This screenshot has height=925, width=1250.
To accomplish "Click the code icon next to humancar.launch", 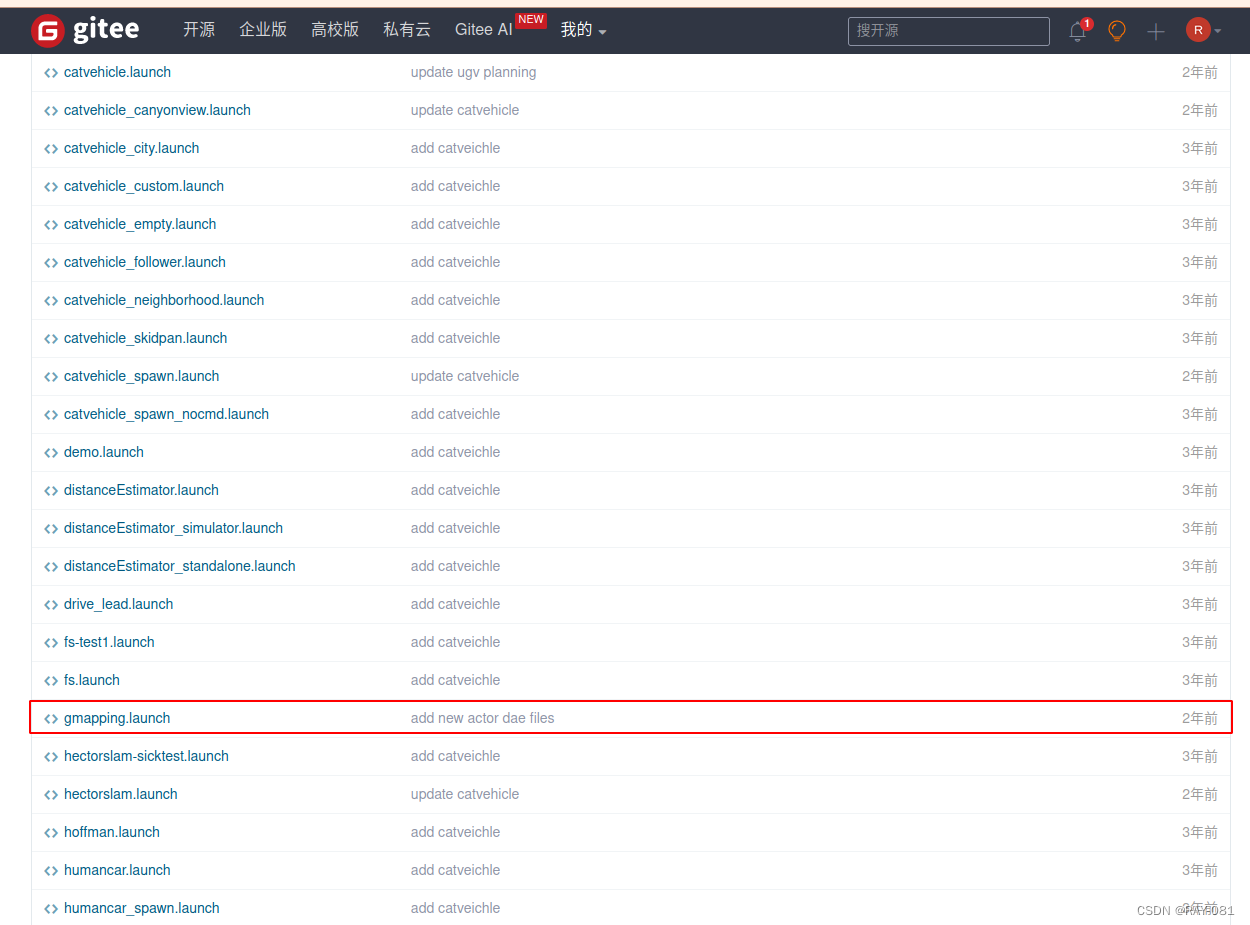I will point(50,870).
